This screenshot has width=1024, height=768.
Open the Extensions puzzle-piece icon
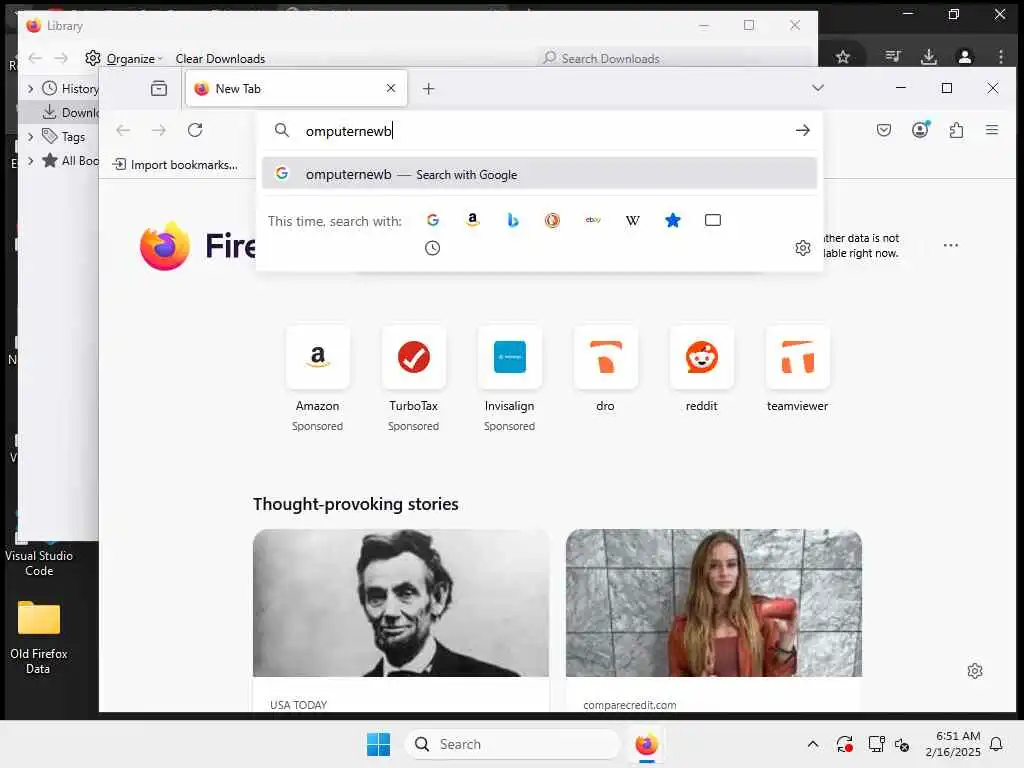(x=956, y=130)
